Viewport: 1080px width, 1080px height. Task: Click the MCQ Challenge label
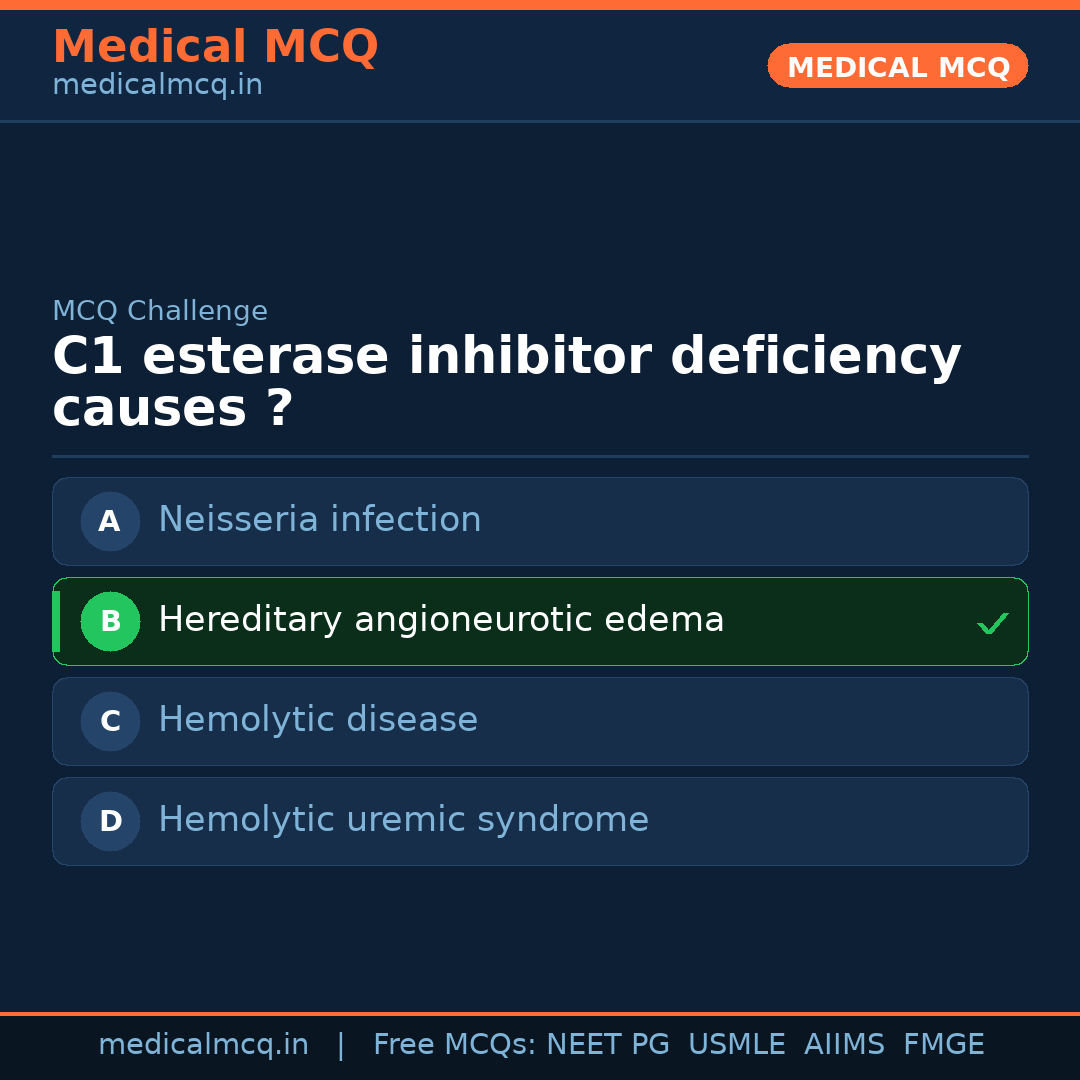click(160, 312)
